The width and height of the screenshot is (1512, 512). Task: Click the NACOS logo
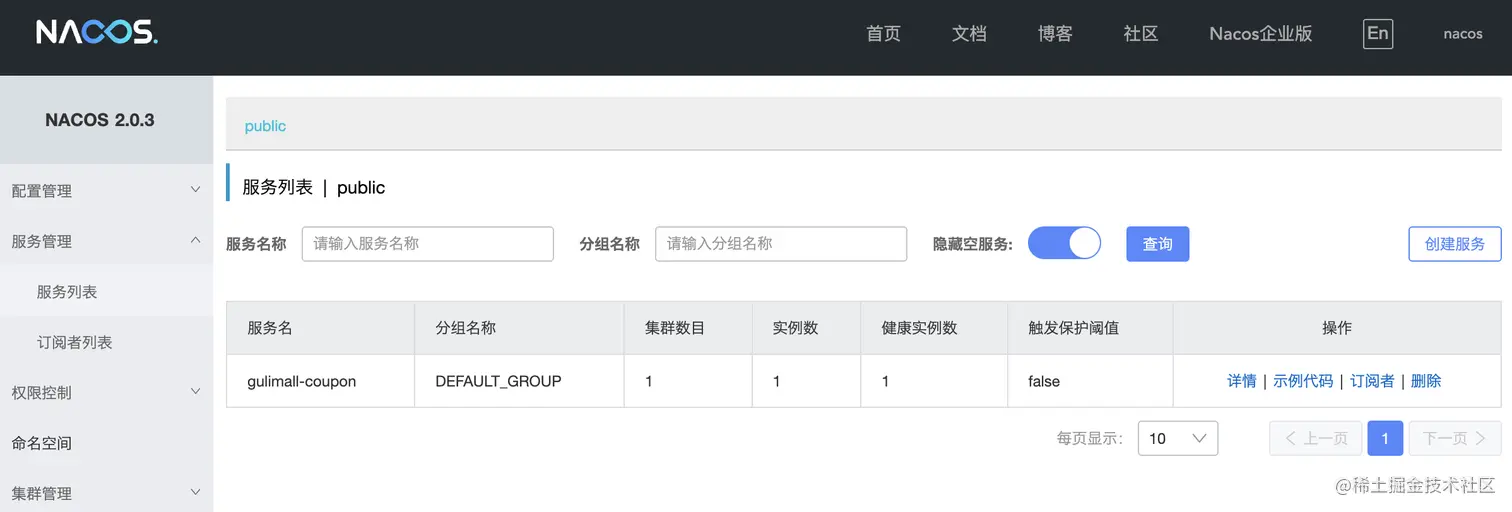[97, 33]
